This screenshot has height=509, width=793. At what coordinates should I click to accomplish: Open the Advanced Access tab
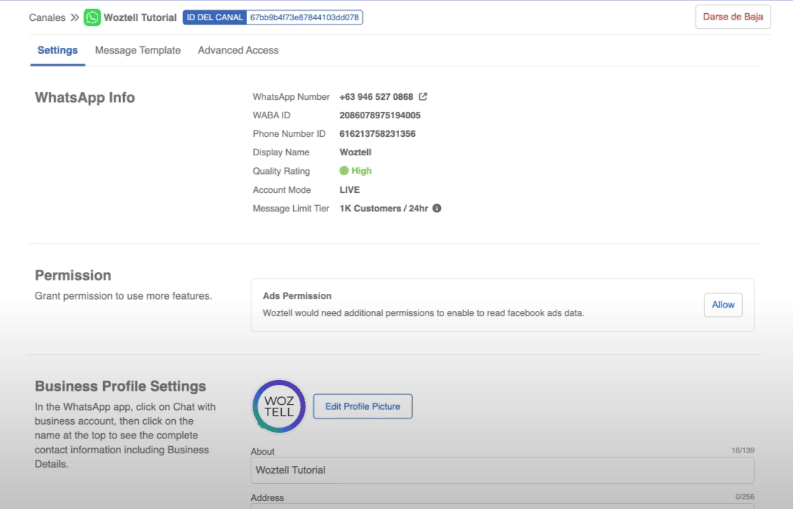coord(238,50)
